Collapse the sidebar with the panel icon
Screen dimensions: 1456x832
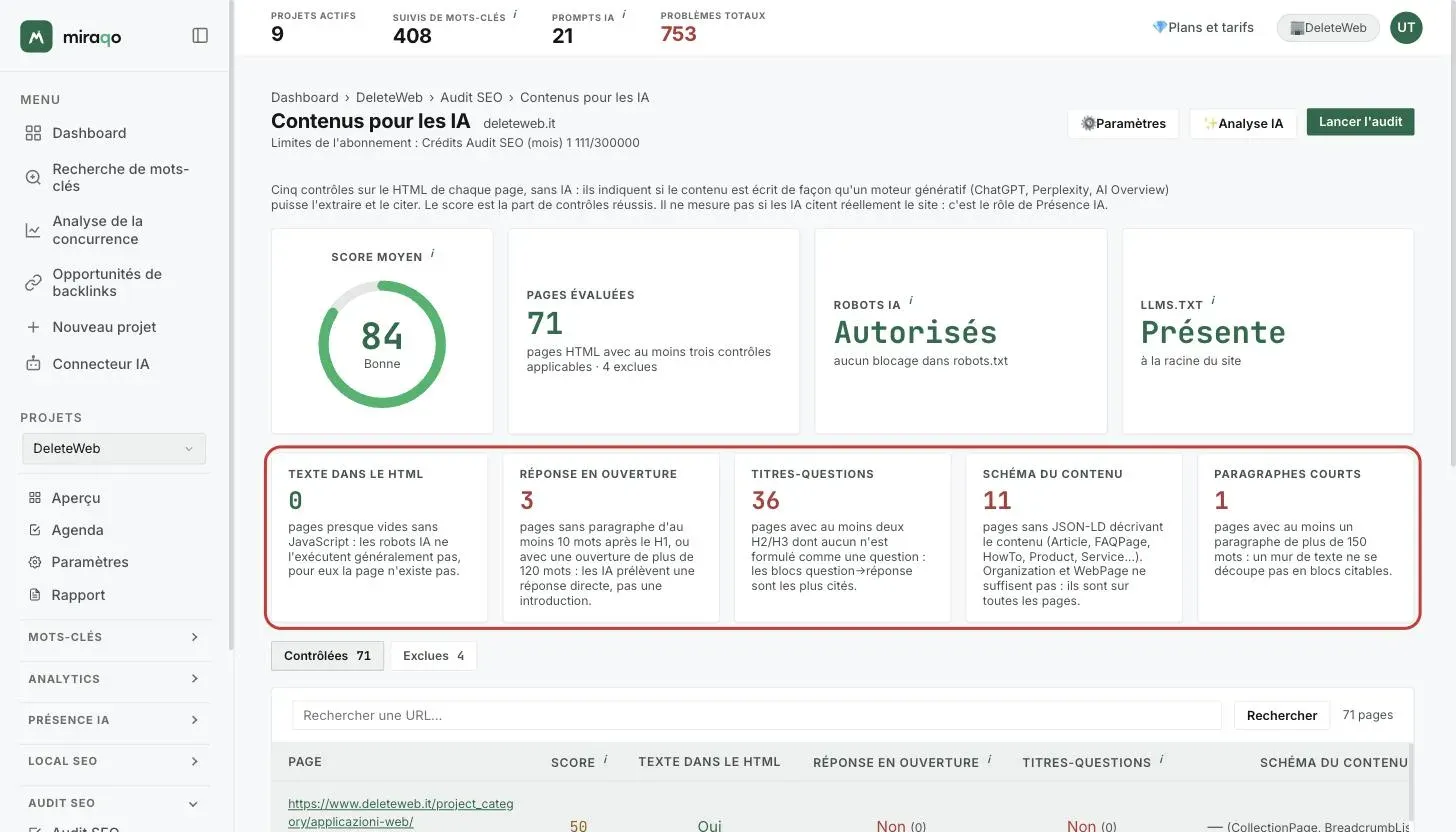point(200,36)
